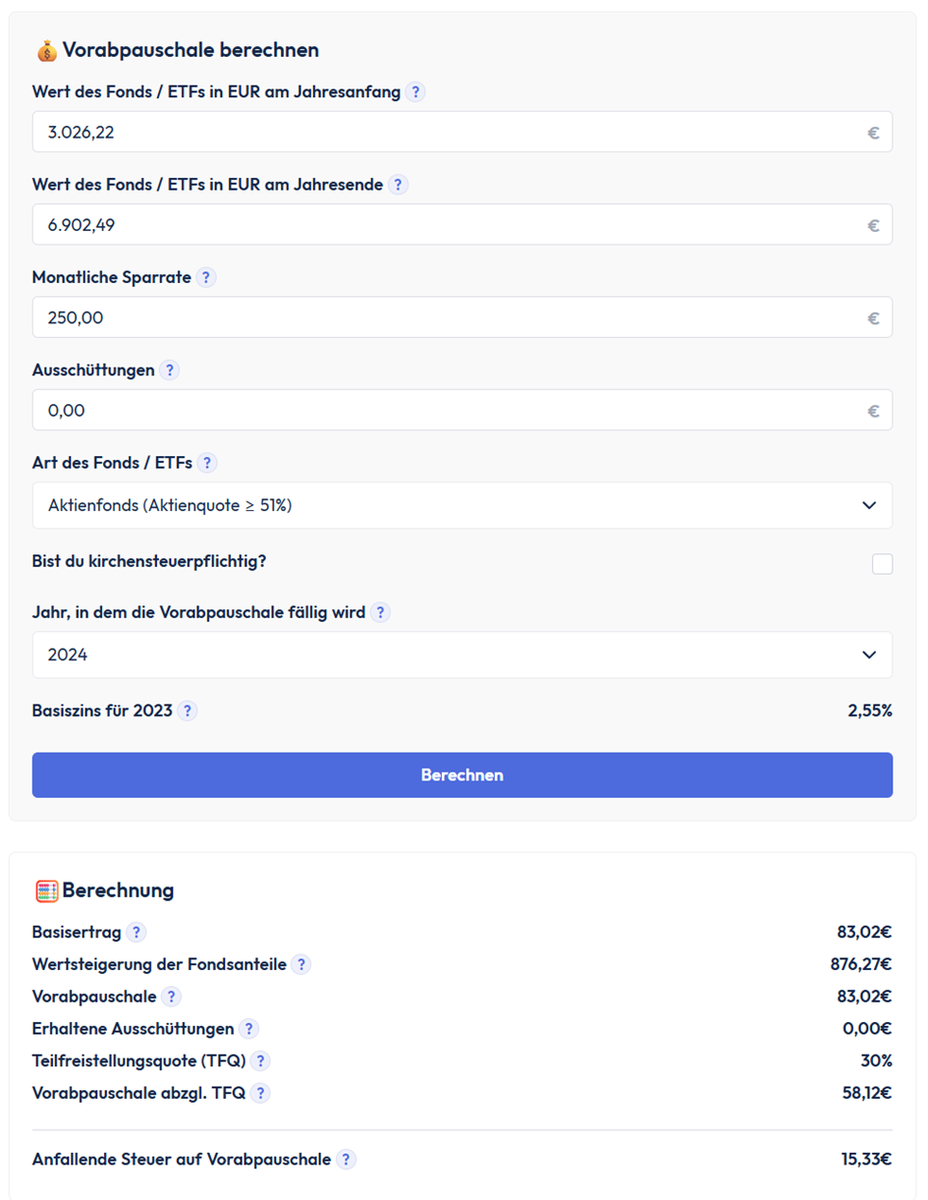Image resolution: width=928 pixels, height=1200 pixels.
Task: Enable the kirchensteuerpflichtig checkbox
Action: (x=881, y=564)
